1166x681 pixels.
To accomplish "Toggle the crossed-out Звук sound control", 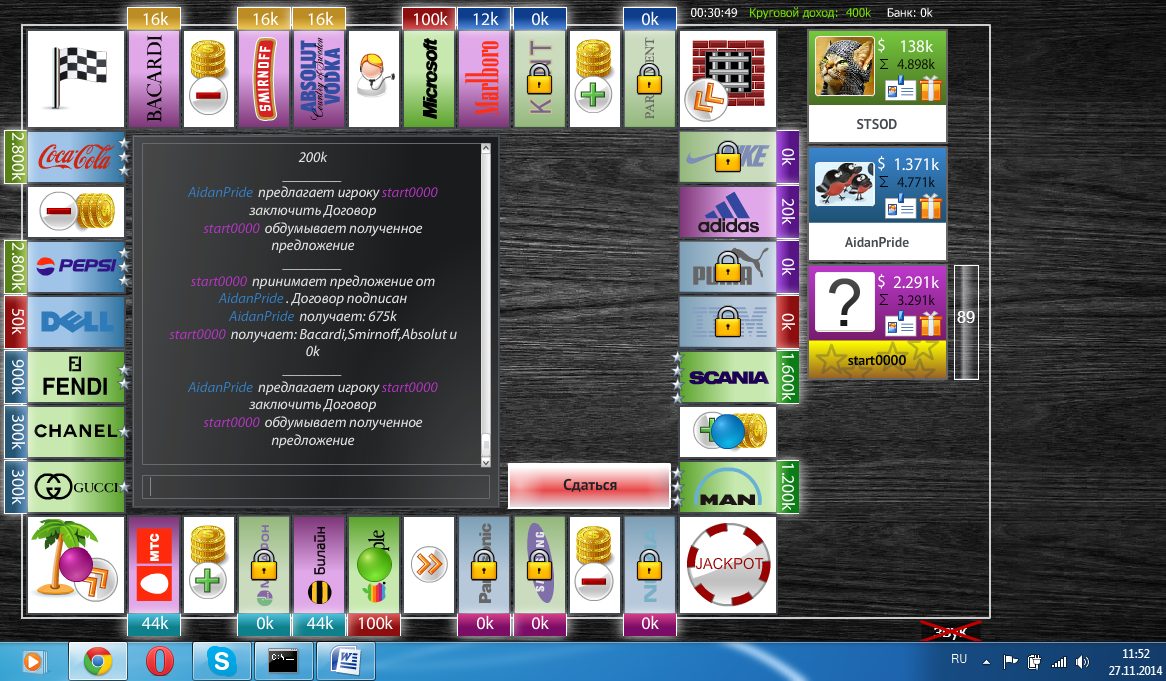I will [951, 631].
